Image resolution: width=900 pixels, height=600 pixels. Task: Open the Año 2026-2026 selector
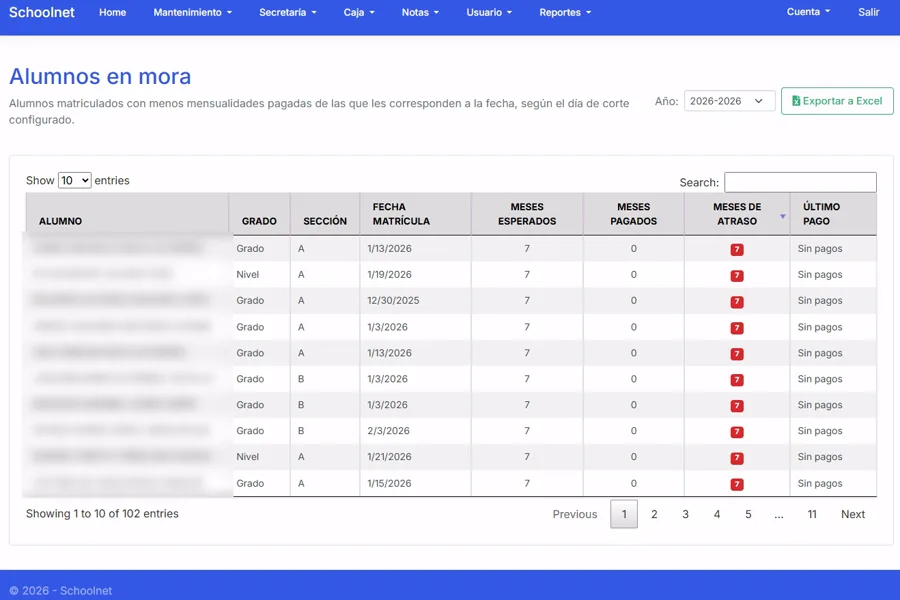point(729,101)
